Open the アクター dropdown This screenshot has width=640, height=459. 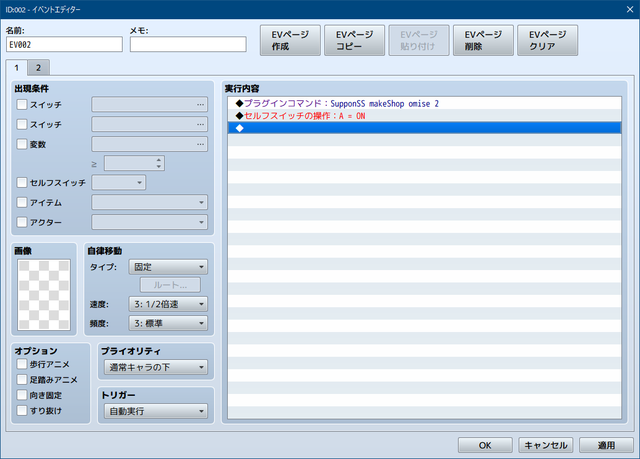[149, 222]
